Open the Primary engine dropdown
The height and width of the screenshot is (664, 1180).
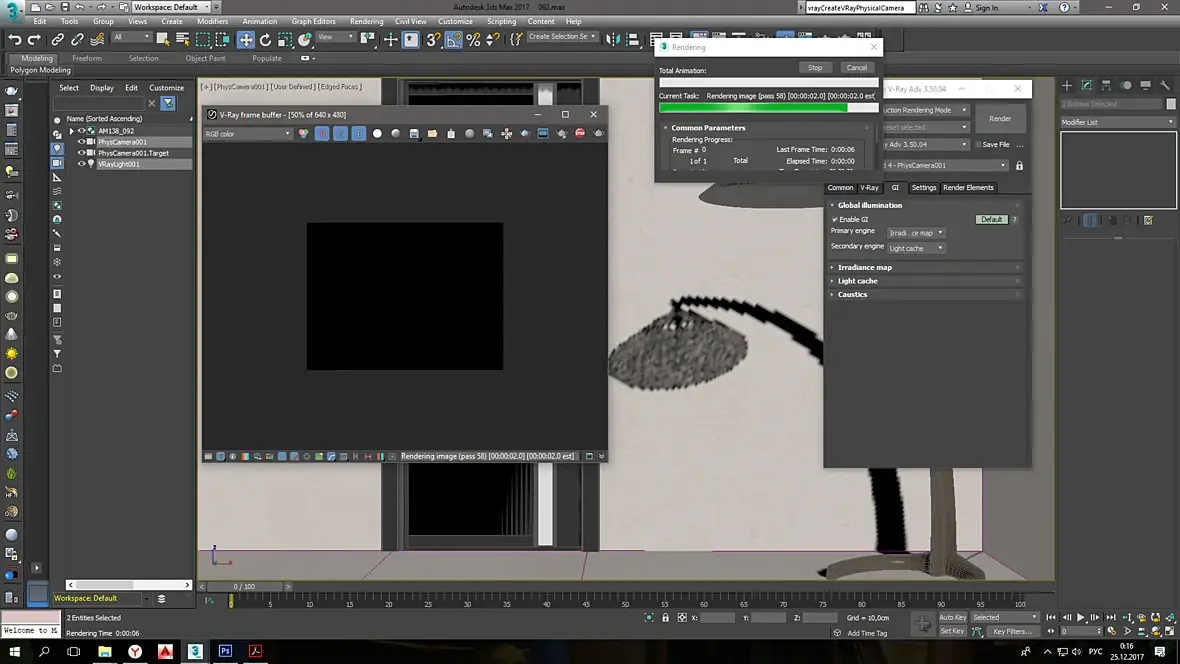tap(916, 233)
